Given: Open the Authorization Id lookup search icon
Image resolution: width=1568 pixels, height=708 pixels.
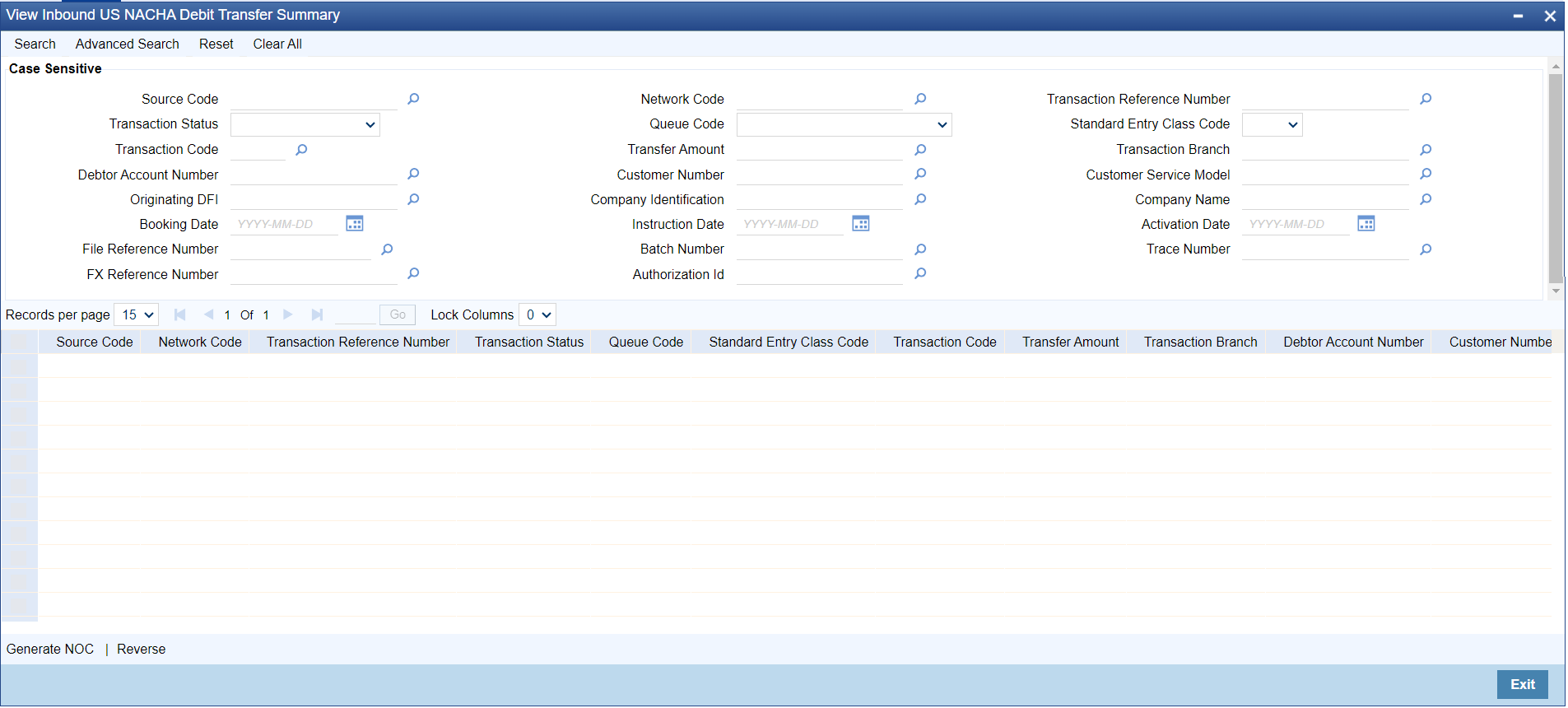Looking at the screenshot, I should pos(920,273).
